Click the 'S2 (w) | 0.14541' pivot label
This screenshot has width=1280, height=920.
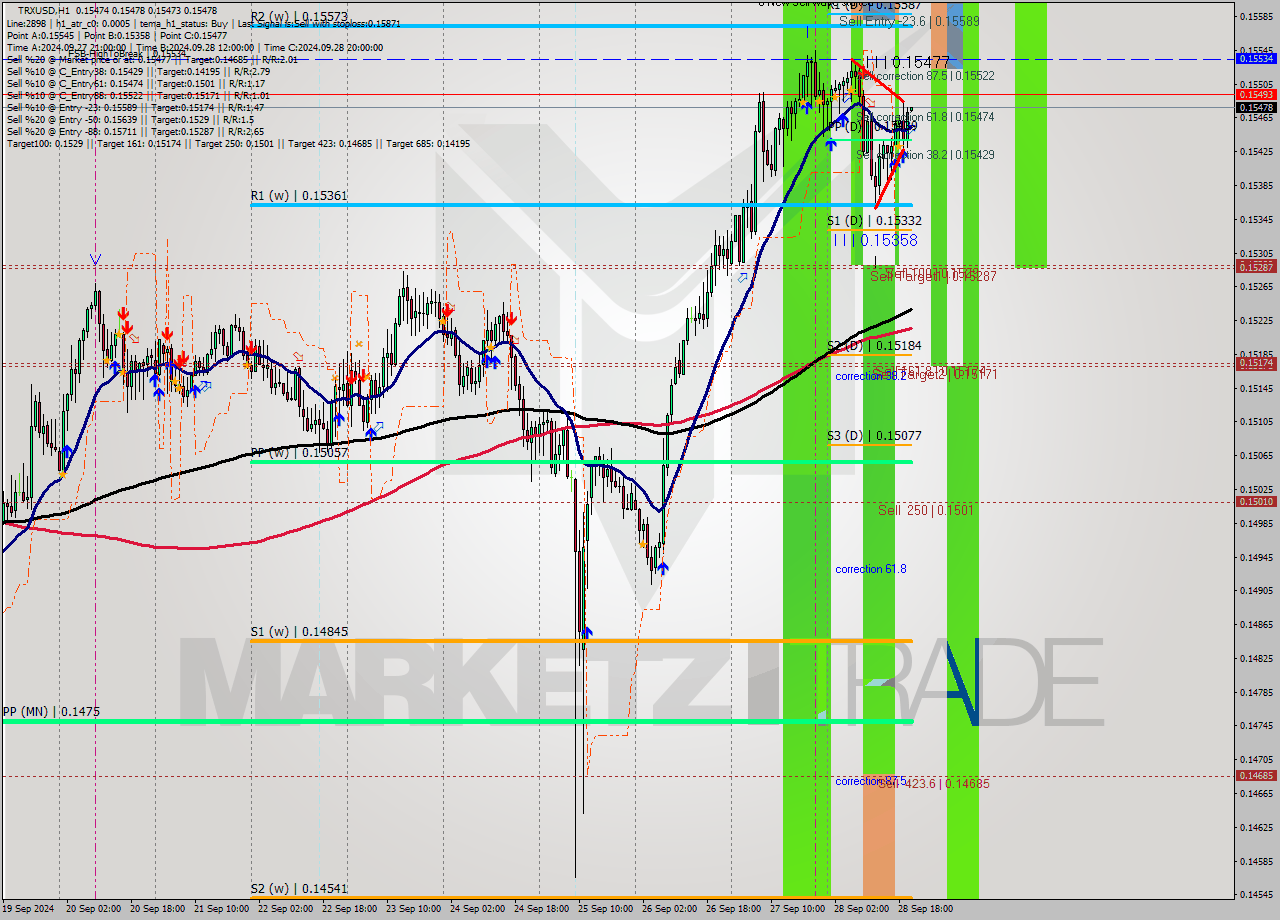[x=299, y=888]
